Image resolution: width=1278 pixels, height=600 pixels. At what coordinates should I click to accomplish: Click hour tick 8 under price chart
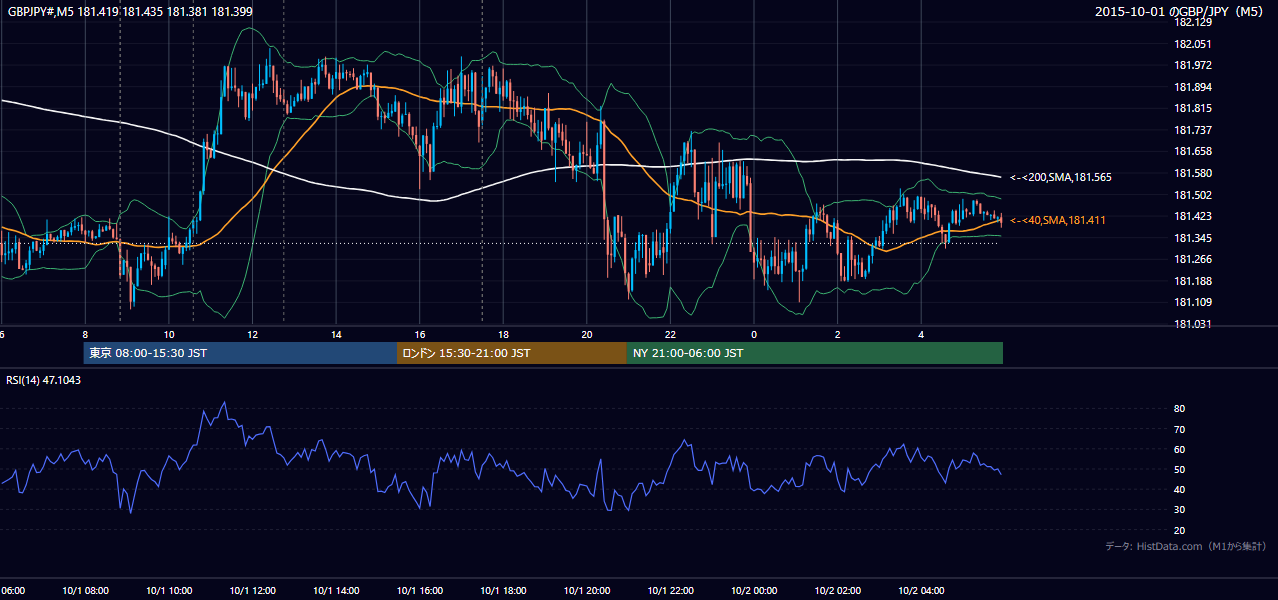[86, 334]
